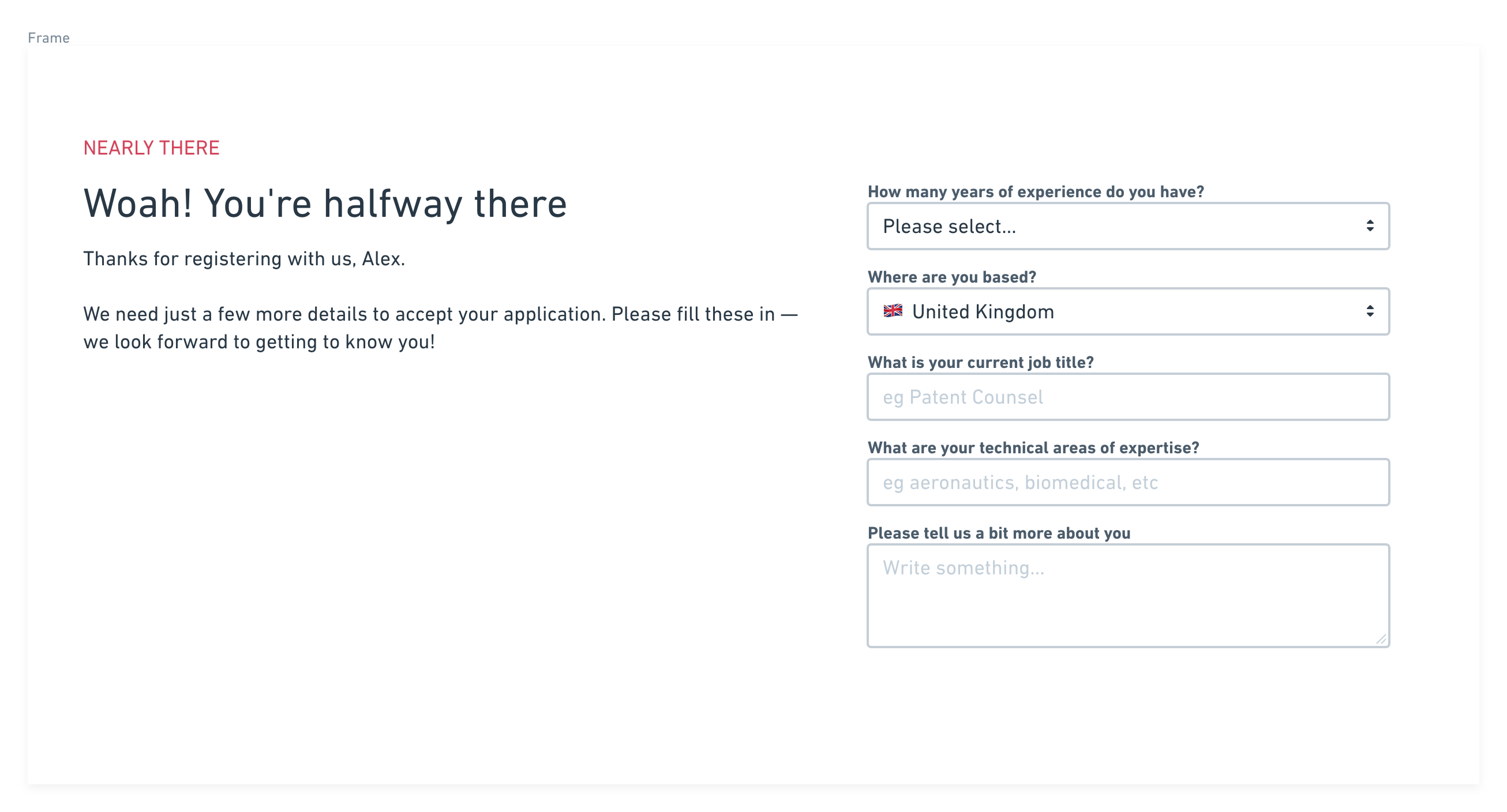Select the Frame label at top left
The height and width of the screenshot is (812, 1507).
pyautogui.click(x=48, y=38)
